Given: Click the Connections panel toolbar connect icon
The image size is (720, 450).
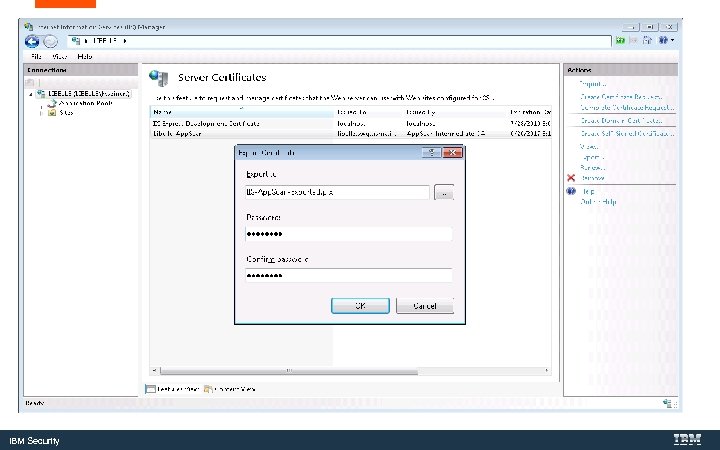Looking at the screenshot, I should tap(30, 82).
